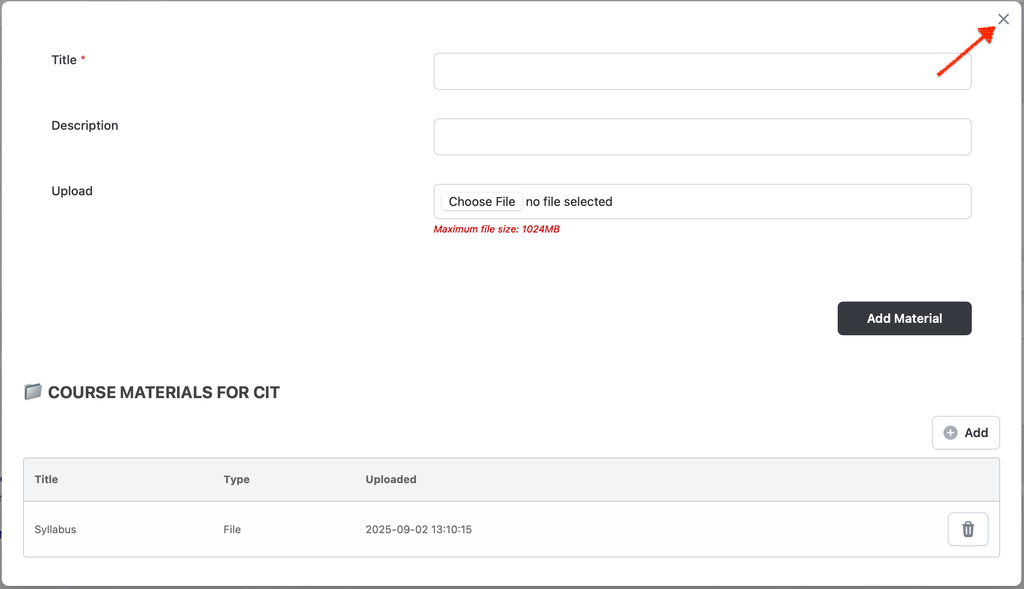This screenshot has height=589, width=1024.
Task: Click the Title field label
Action: point(64,60)
